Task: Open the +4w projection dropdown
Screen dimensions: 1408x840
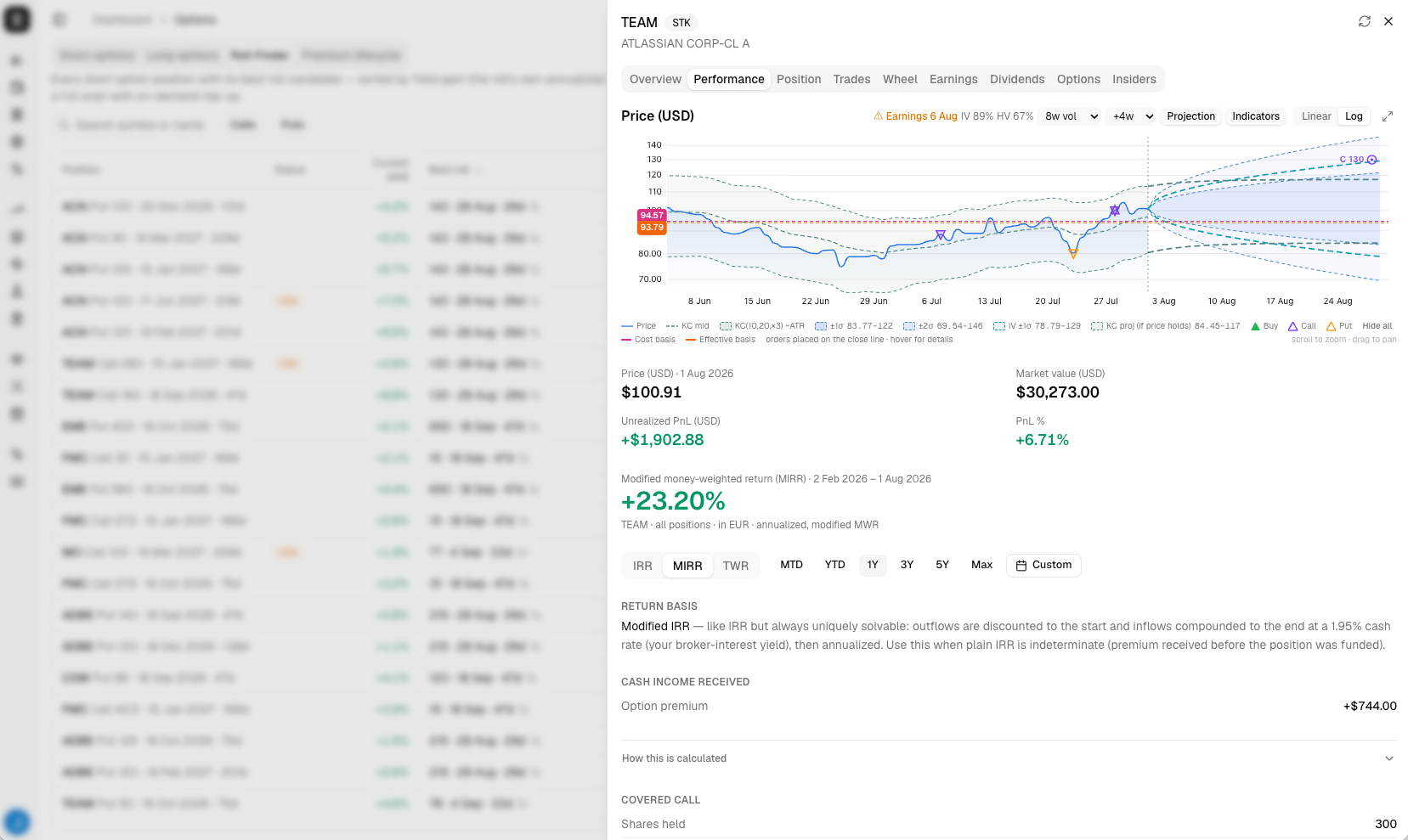Action: (1133, 116)
